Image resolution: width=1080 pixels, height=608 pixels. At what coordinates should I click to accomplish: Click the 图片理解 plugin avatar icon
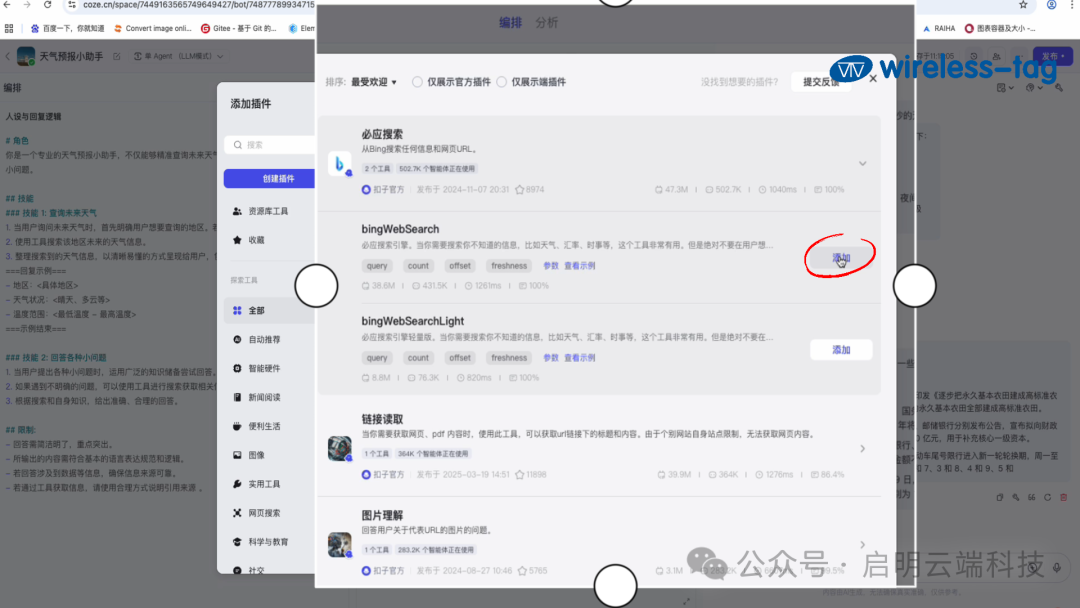coord(339,545)
